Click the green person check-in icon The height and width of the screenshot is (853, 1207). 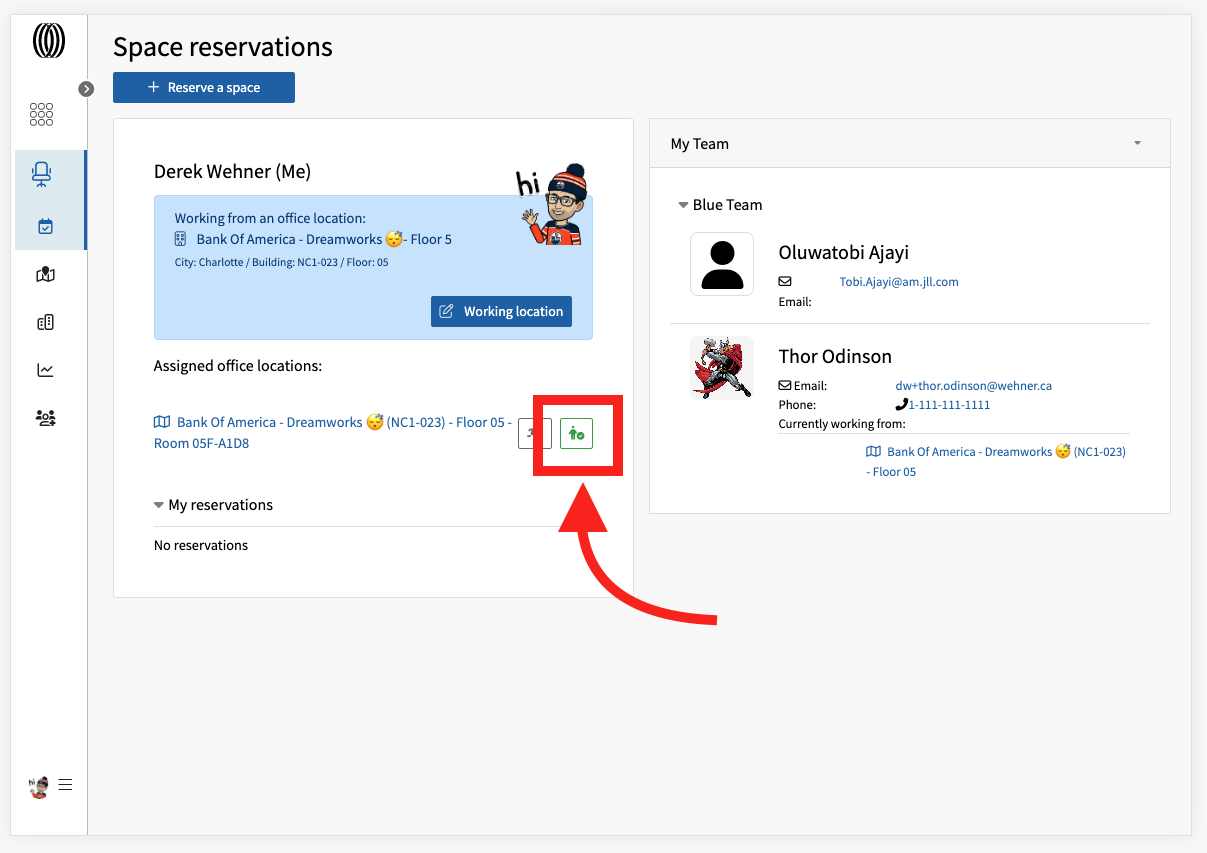click(x=576, y=433)
